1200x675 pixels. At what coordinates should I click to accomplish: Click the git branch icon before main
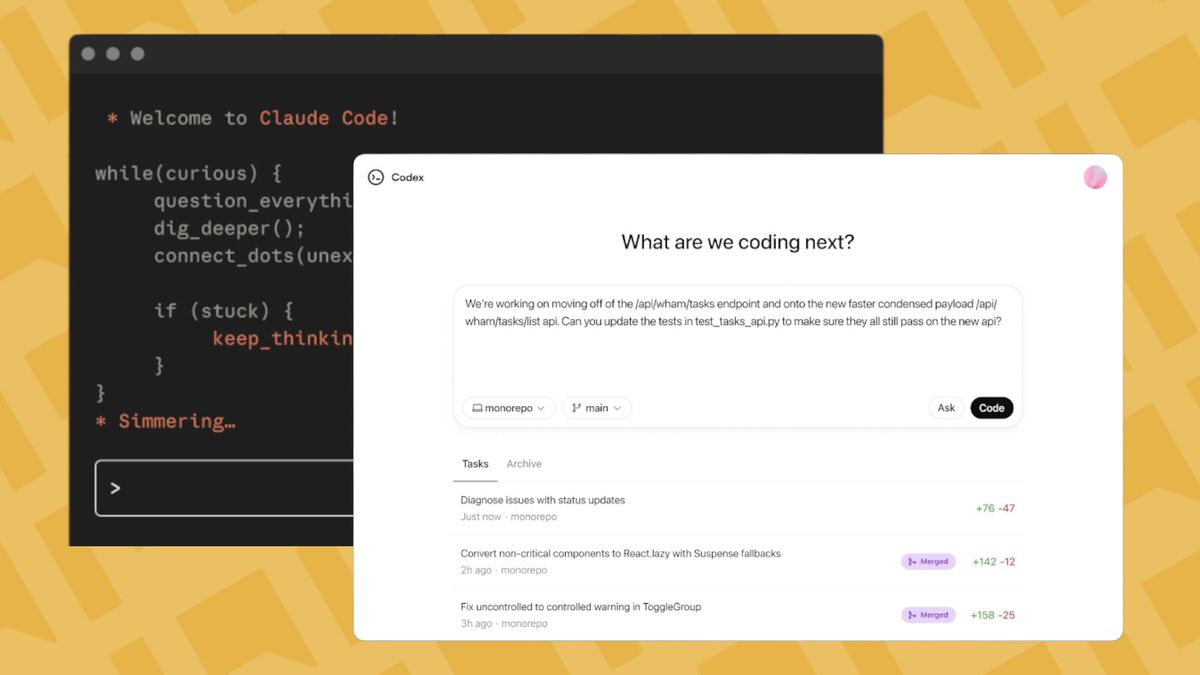click(575, 407)
